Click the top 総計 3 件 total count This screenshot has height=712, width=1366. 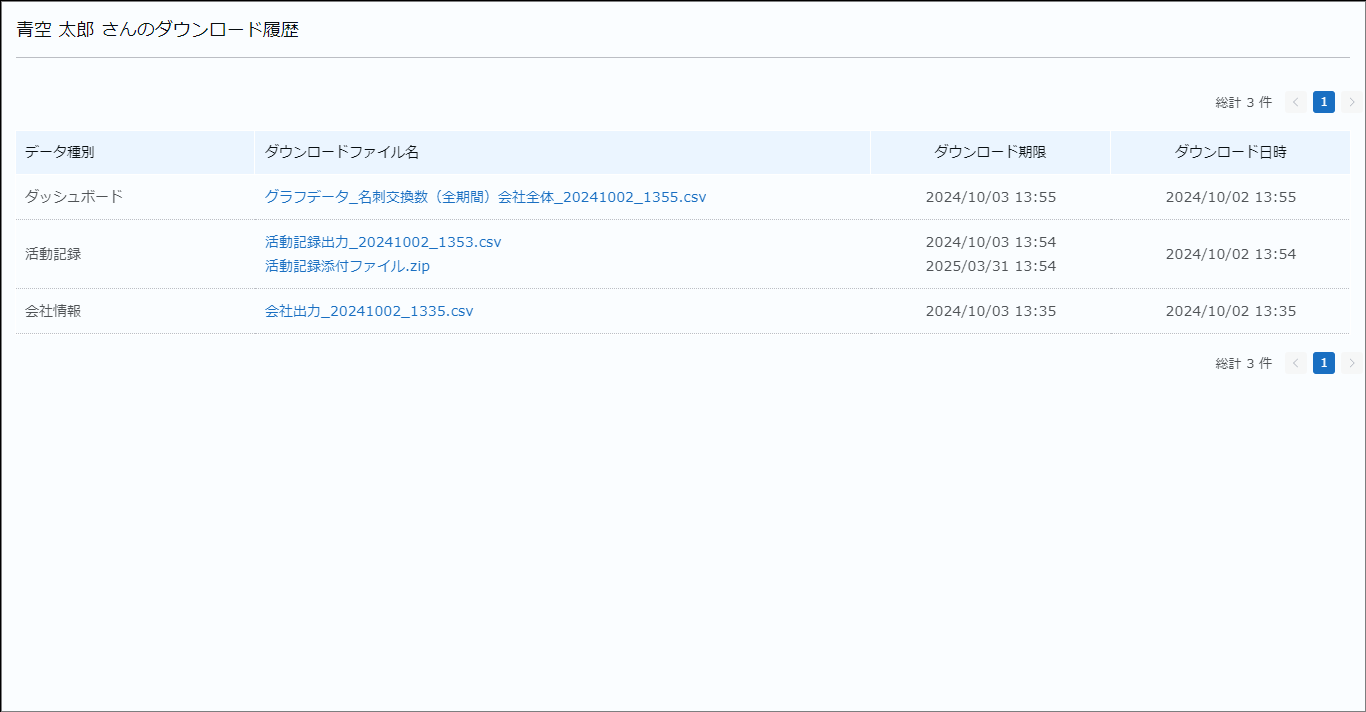pos(1243,102)
